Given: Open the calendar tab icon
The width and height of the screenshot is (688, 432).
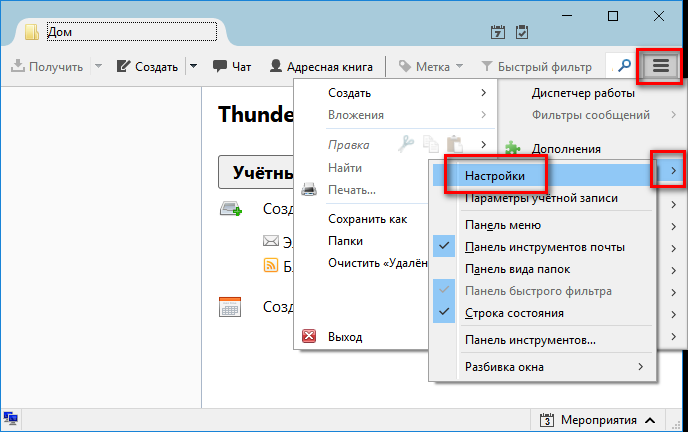Looking at the screenshot, I should (x=498, y=32).
